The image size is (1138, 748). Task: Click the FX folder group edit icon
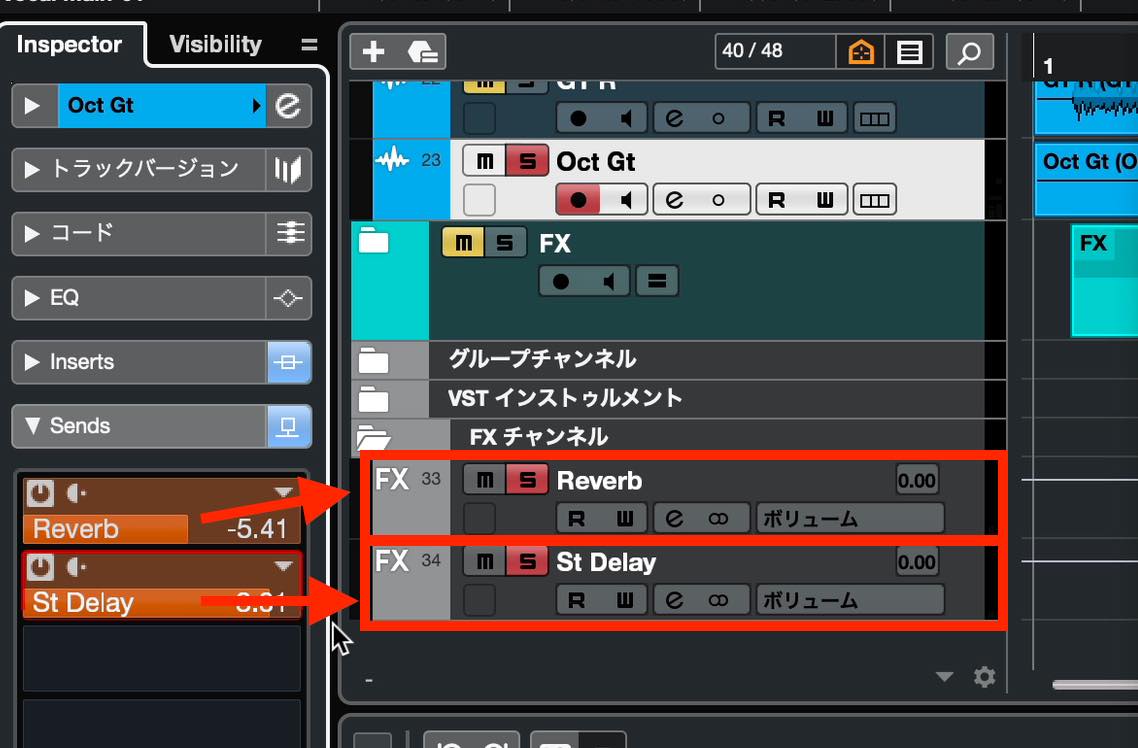658,281
